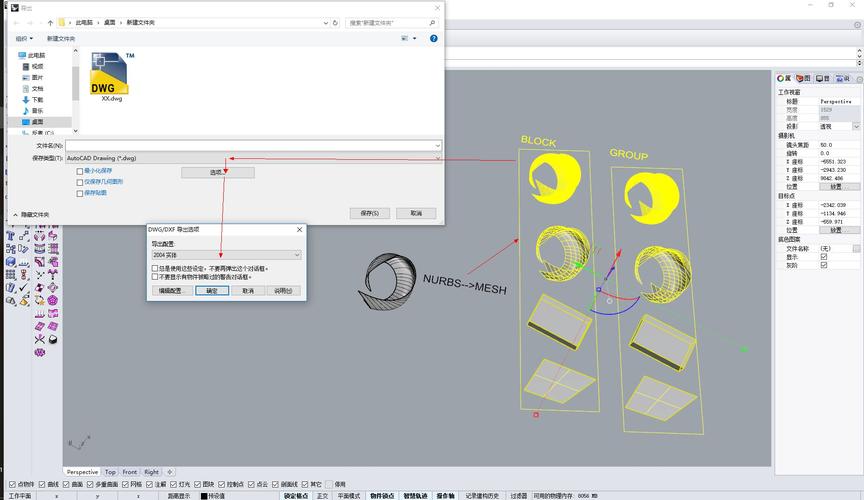Image resolution: width=864 pixels, height=500 pixels.
Task: Open the properties tab icon in the right panel
Action: [x=784, y=78]
